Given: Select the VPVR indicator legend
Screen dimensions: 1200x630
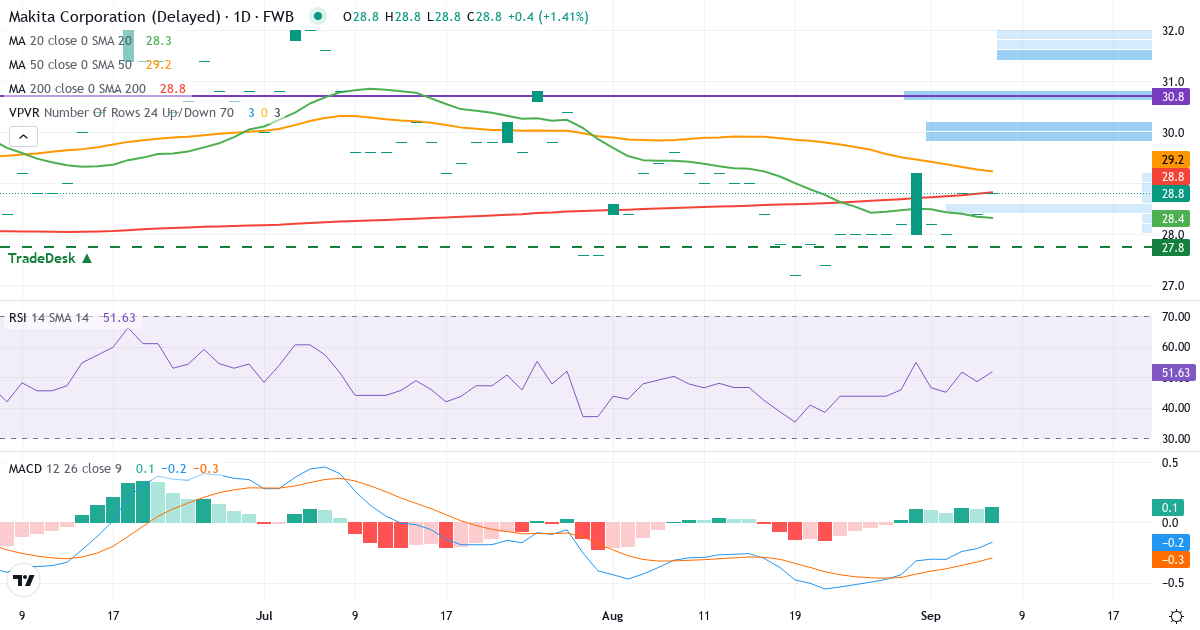Looking at the screenshot, I should pos(121,113).
